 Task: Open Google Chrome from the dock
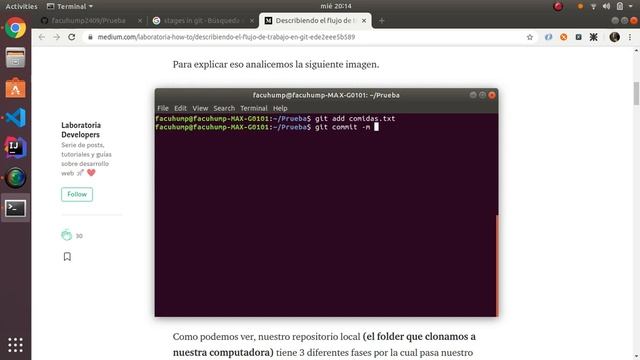tap(16, 28)
